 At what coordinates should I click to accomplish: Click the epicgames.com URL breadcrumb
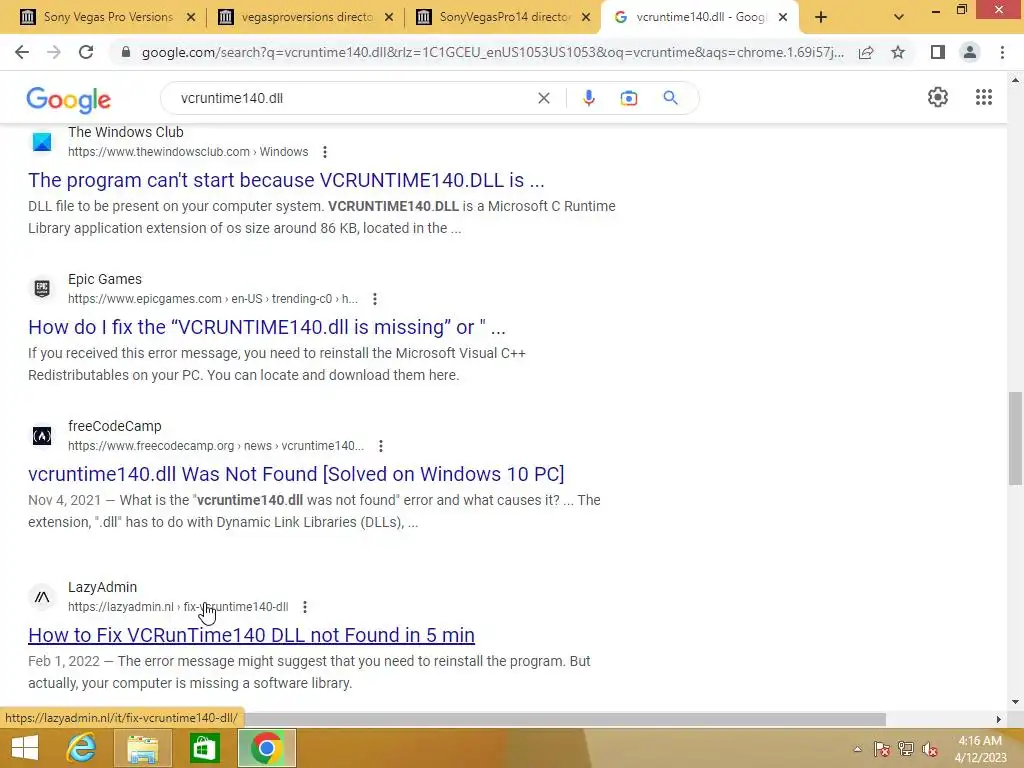213,299
